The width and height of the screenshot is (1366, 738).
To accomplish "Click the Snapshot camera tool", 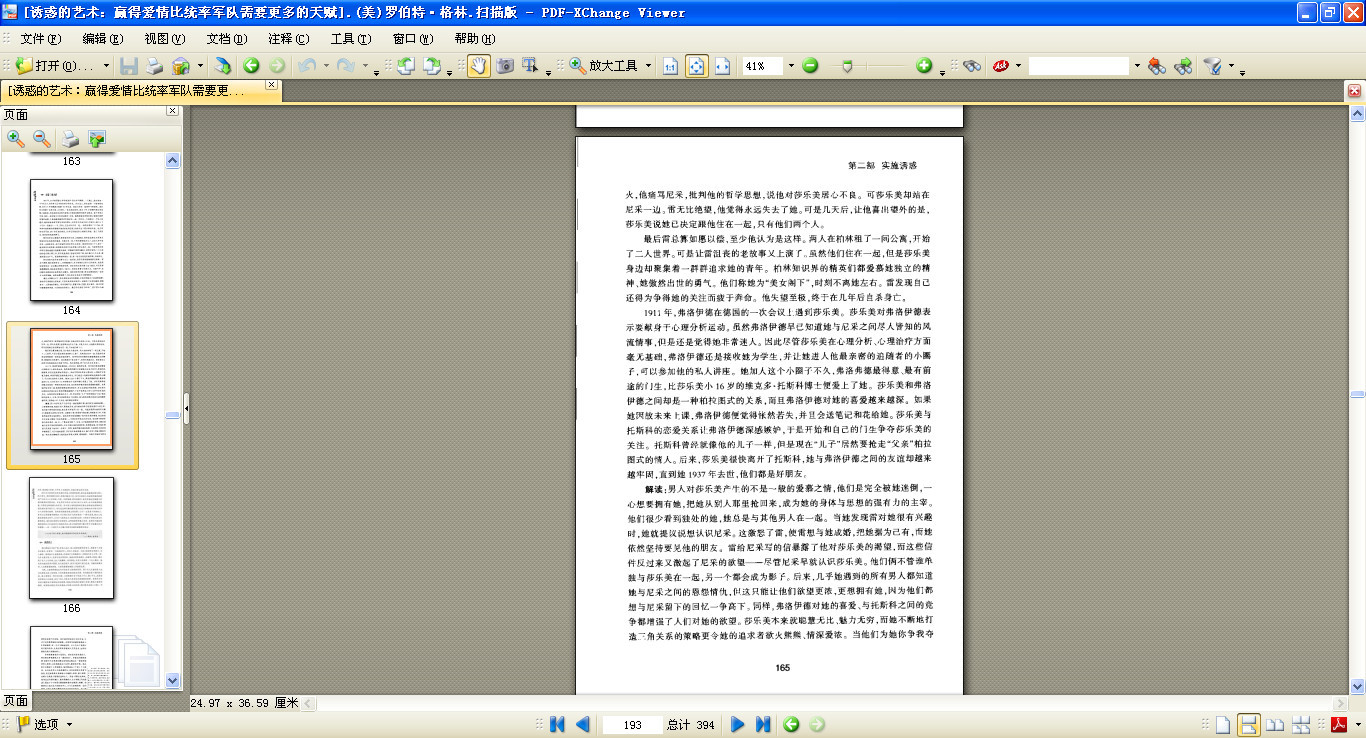I will pyautogui.click(x=505, y=66).
